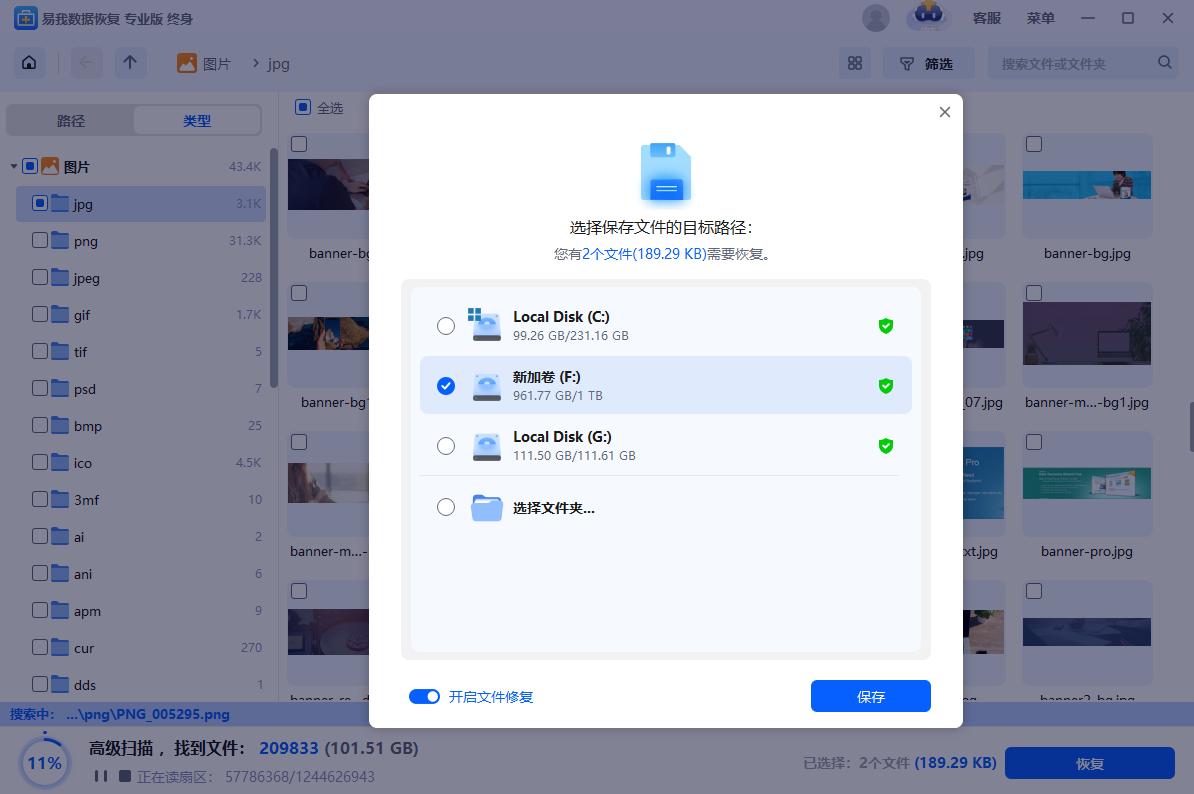Stop the scan with stop icon
The image size is (1194, 794).
click(124, 776)
